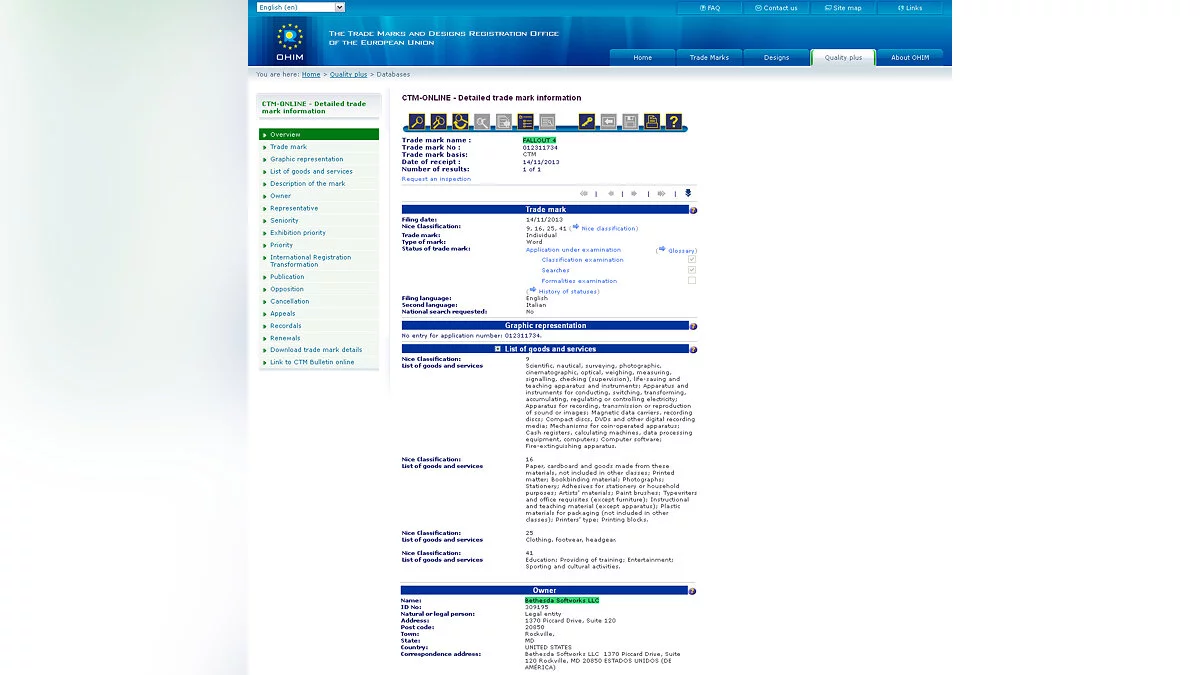Open the Quality plus tab

point(843,57)
